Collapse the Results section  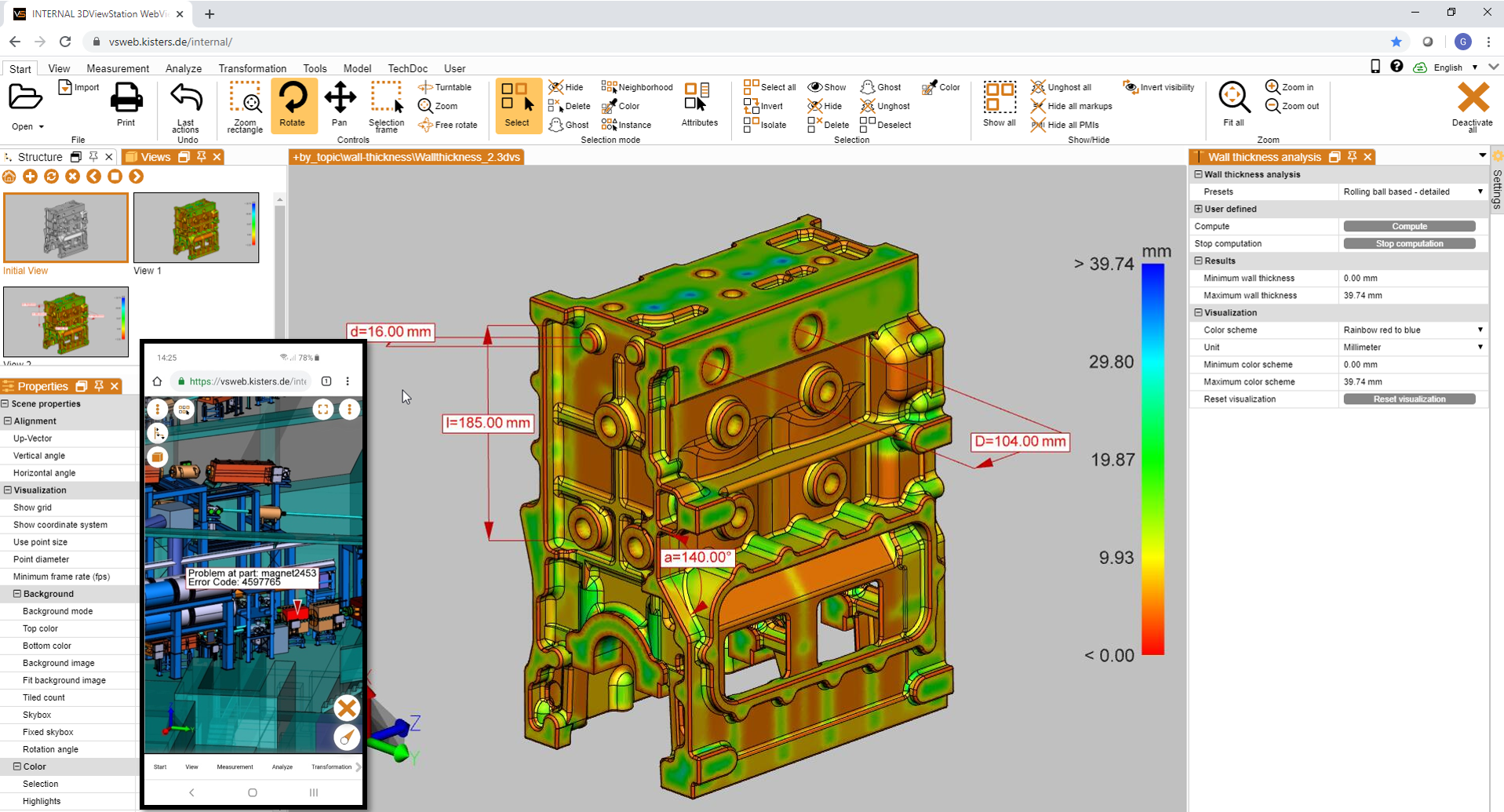(1198, 260)
